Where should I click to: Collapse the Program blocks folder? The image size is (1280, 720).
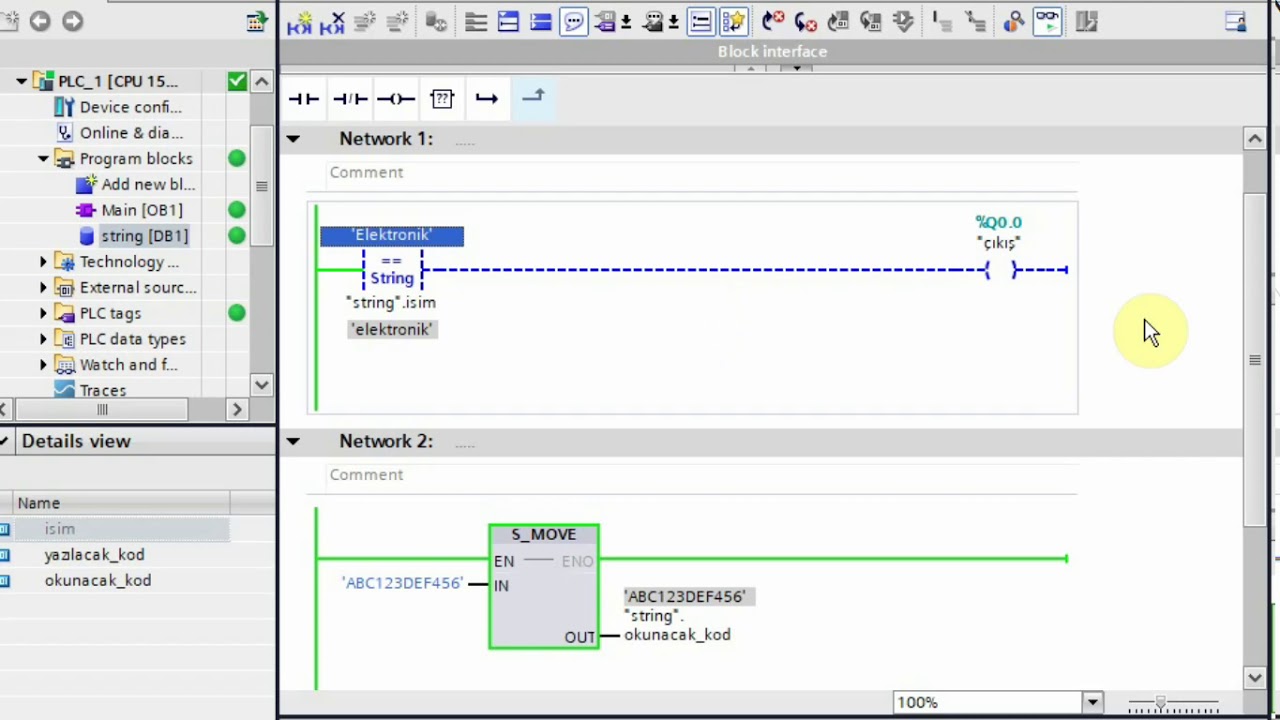click(43, 159)
